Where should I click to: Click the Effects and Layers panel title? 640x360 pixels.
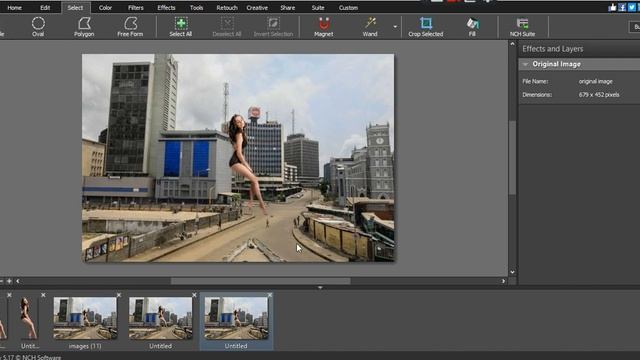[553, 49]
